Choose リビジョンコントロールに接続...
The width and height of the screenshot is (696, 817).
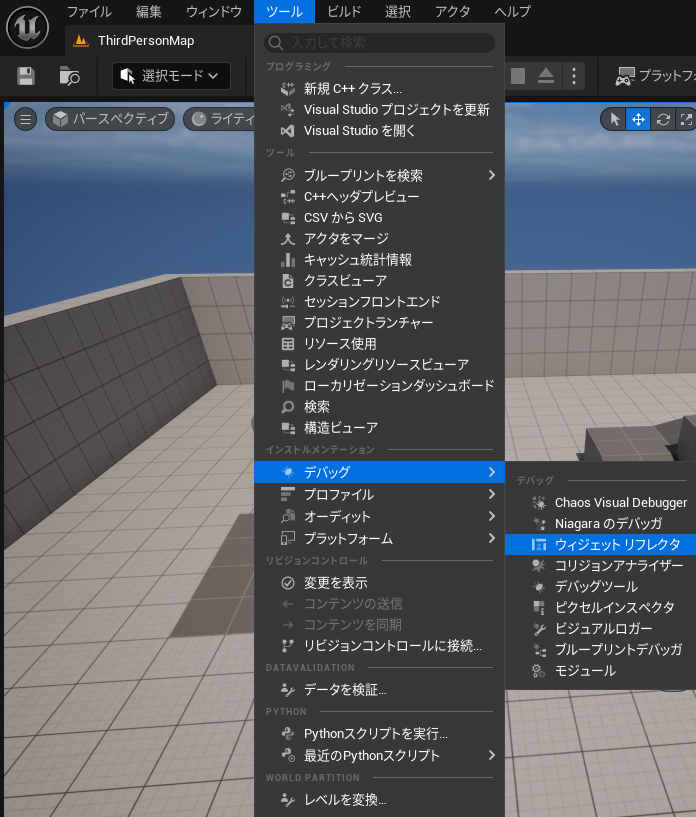click(x=379, y=646)
